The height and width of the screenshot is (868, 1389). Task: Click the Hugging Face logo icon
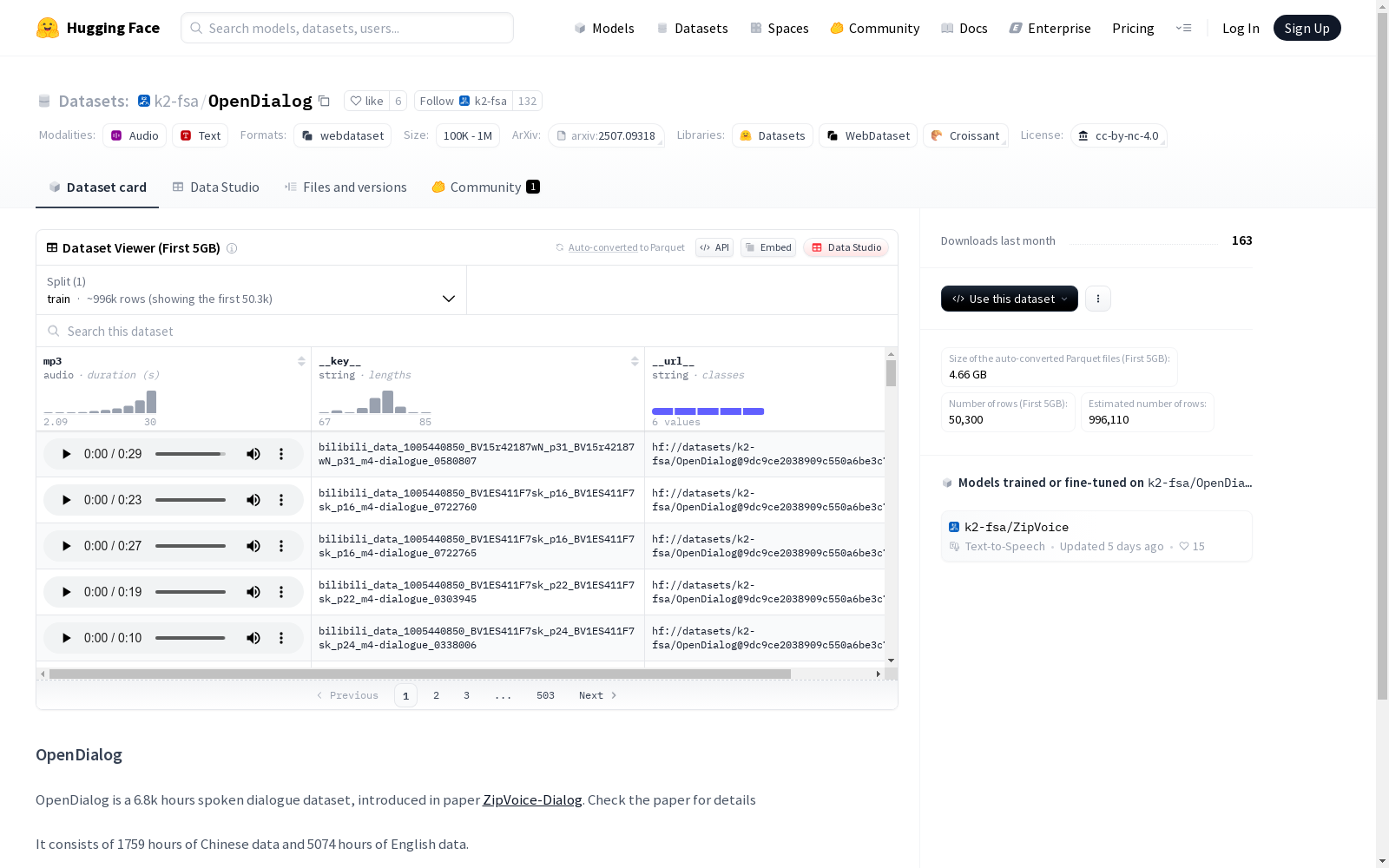(48, 28)
